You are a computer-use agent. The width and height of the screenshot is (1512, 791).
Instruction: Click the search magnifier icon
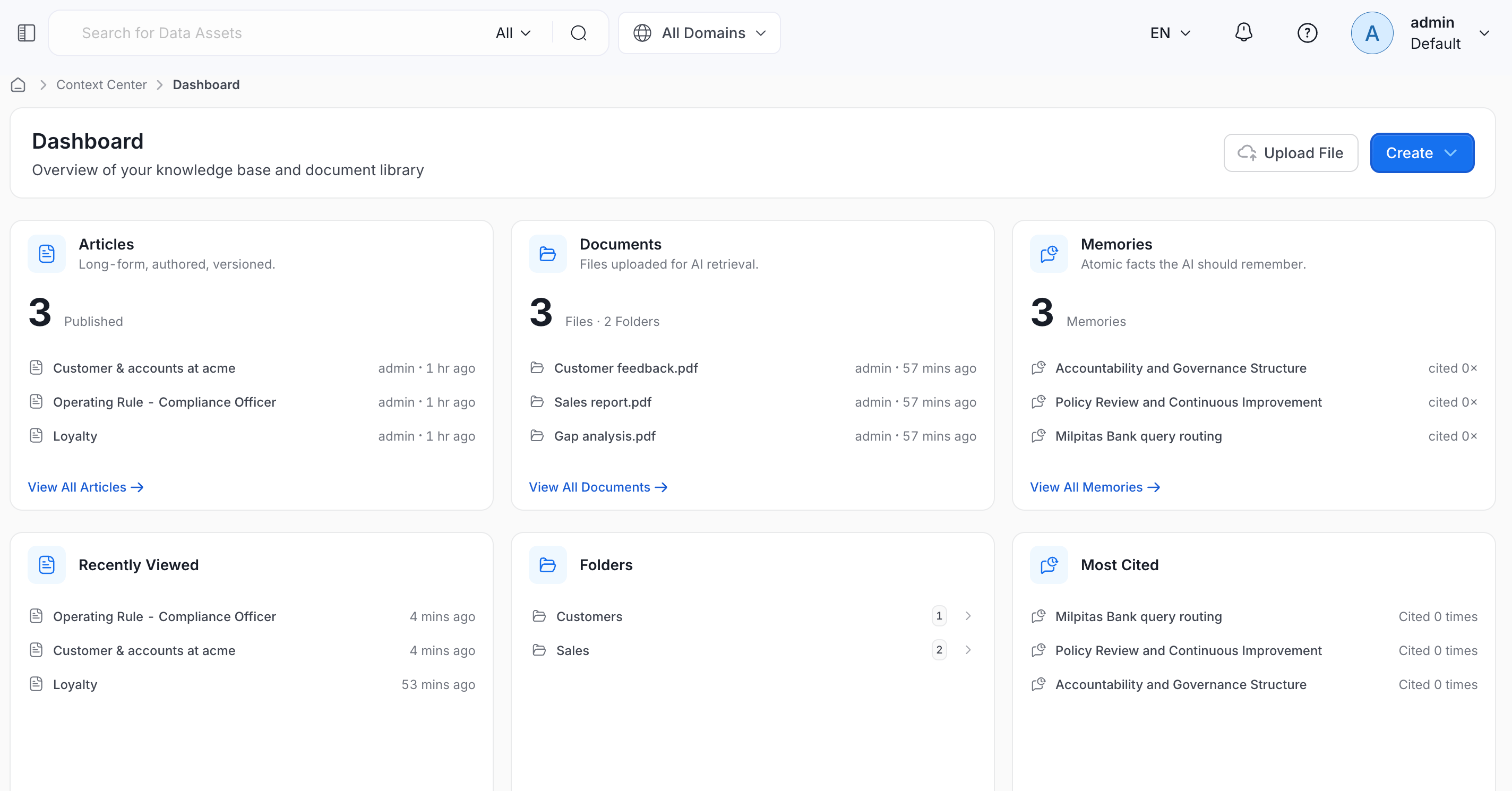pos(579,33)
